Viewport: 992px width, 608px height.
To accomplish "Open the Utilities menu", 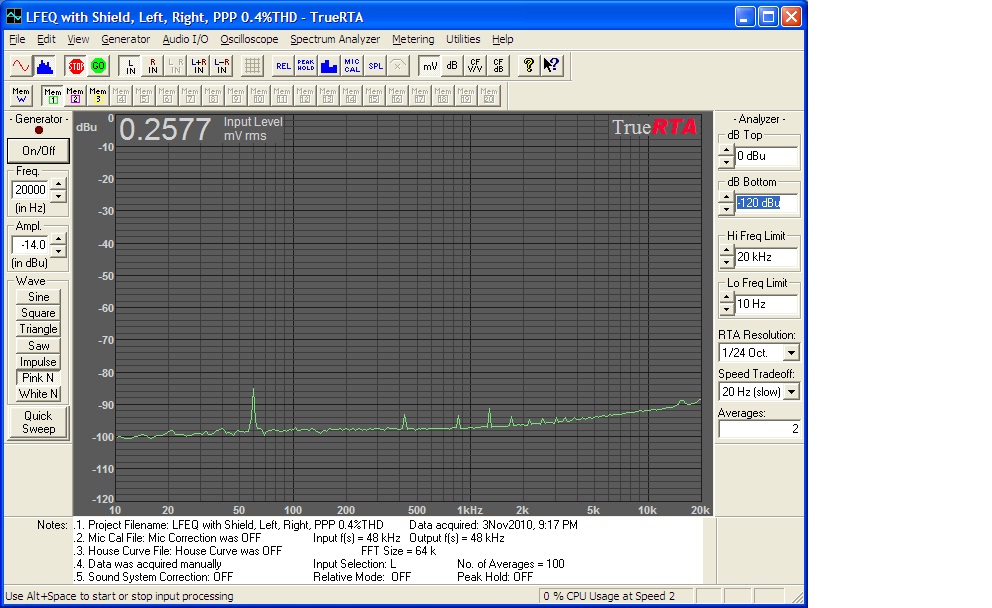I will tap(463, 39).
